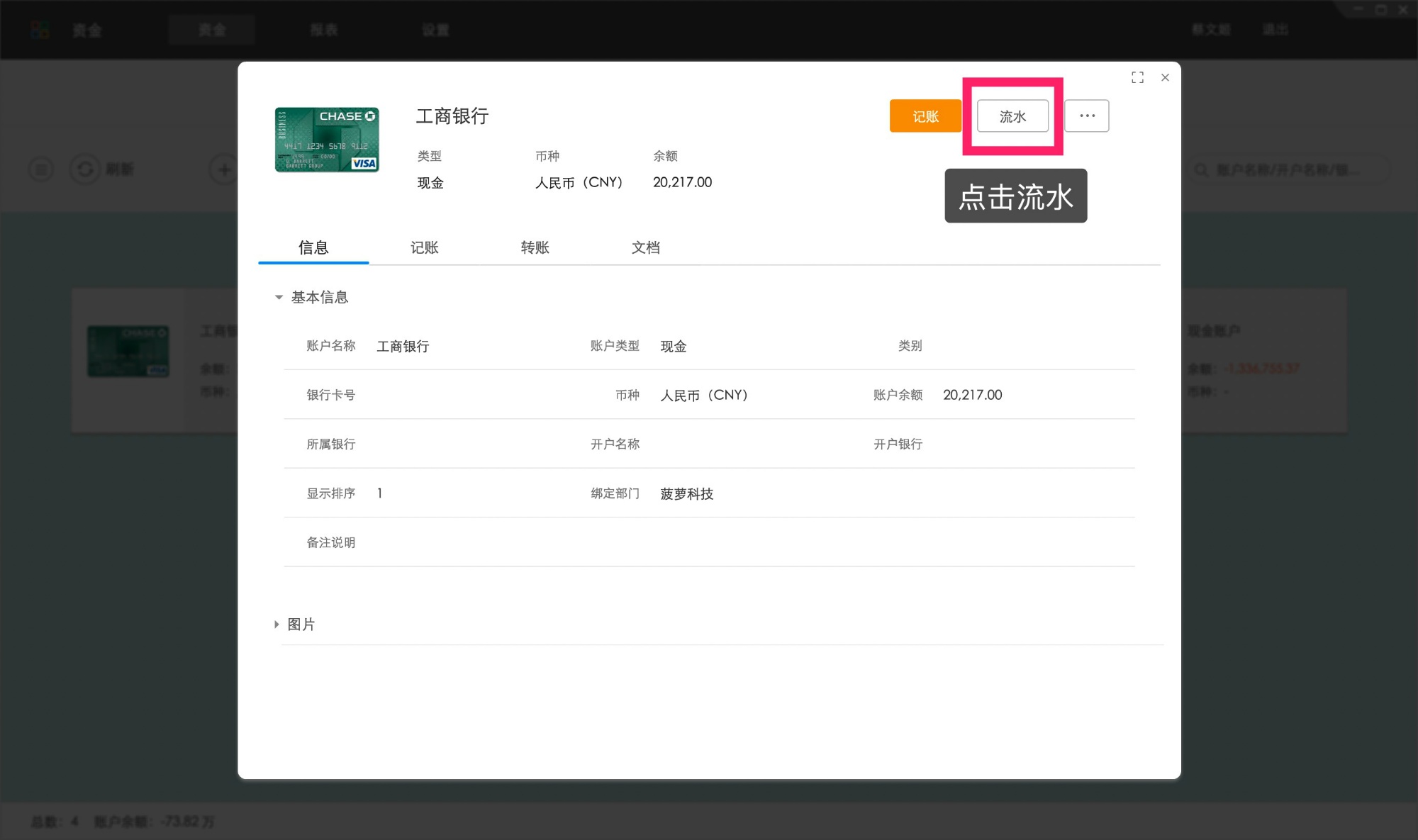
Task: Click the 流水 button highlighted in pink
Action: click(x=1012, y=116)
